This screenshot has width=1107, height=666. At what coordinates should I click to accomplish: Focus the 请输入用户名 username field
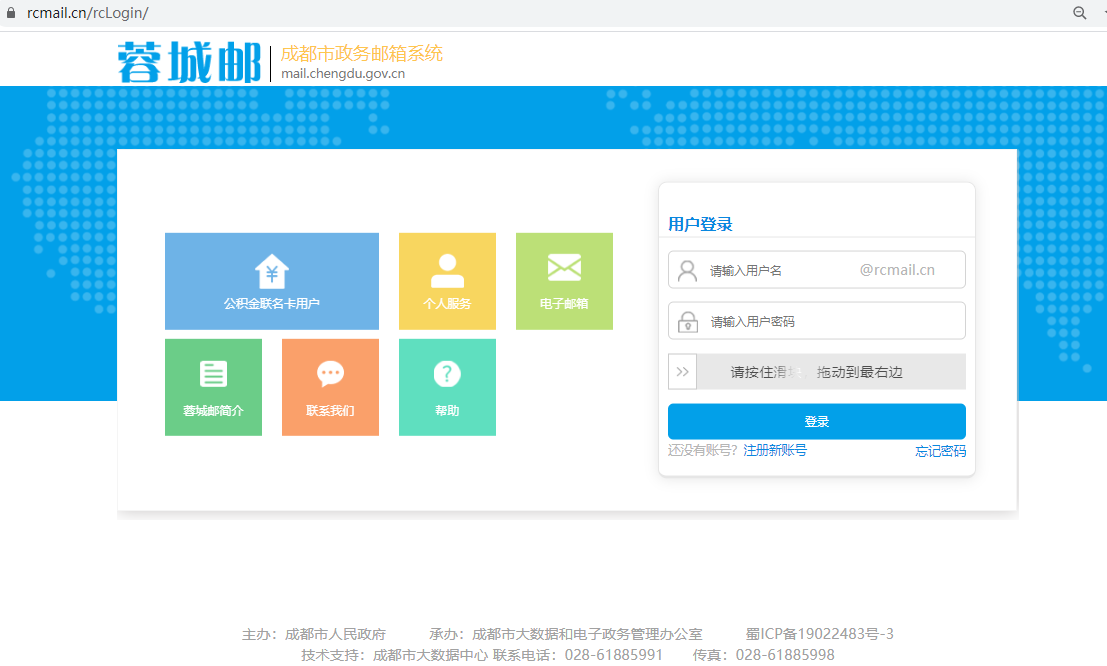[x=780, y=270]
